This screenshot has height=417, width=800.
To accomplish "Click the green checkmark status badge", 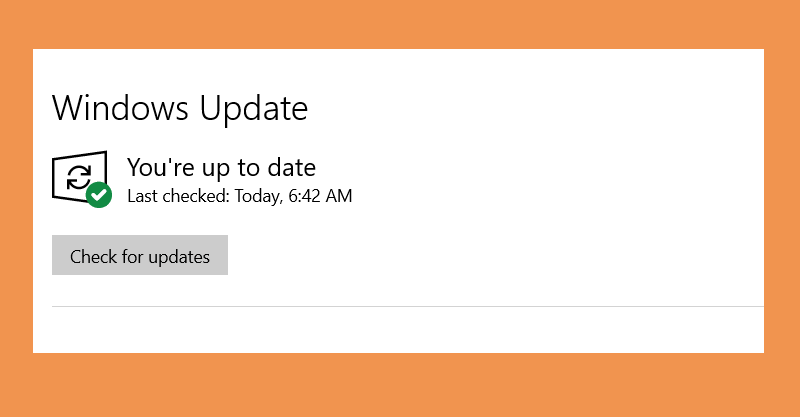I will [x=99, y=194].
